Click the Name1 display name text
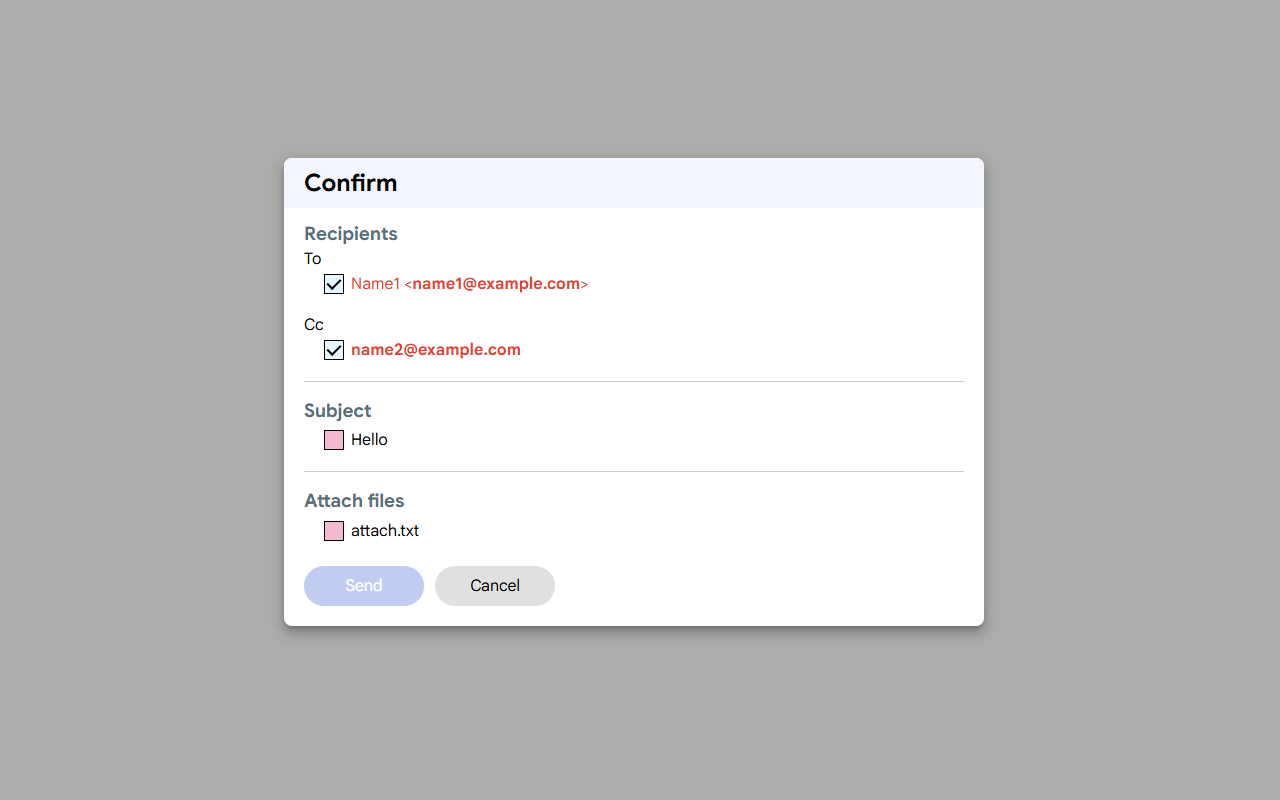1280x800 pixels. click(x=375, y=284)
